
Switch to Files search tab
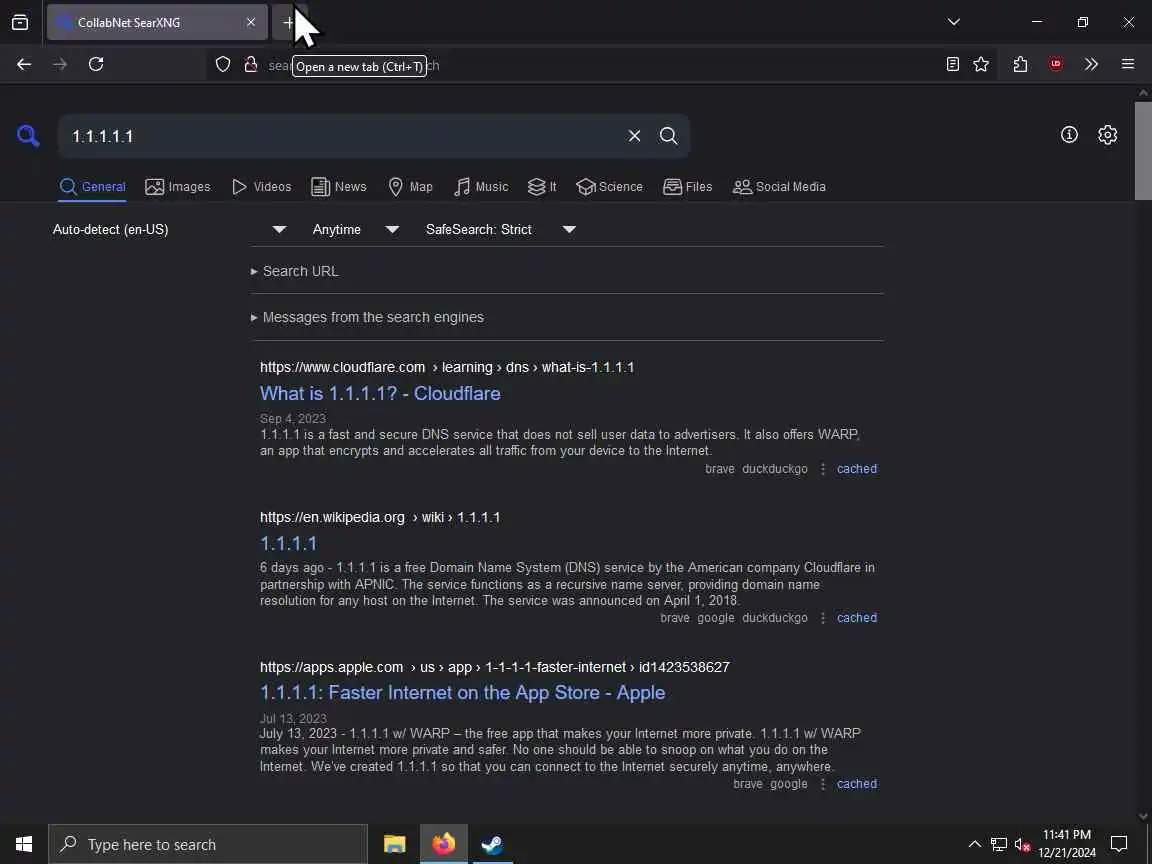point(688,187)
